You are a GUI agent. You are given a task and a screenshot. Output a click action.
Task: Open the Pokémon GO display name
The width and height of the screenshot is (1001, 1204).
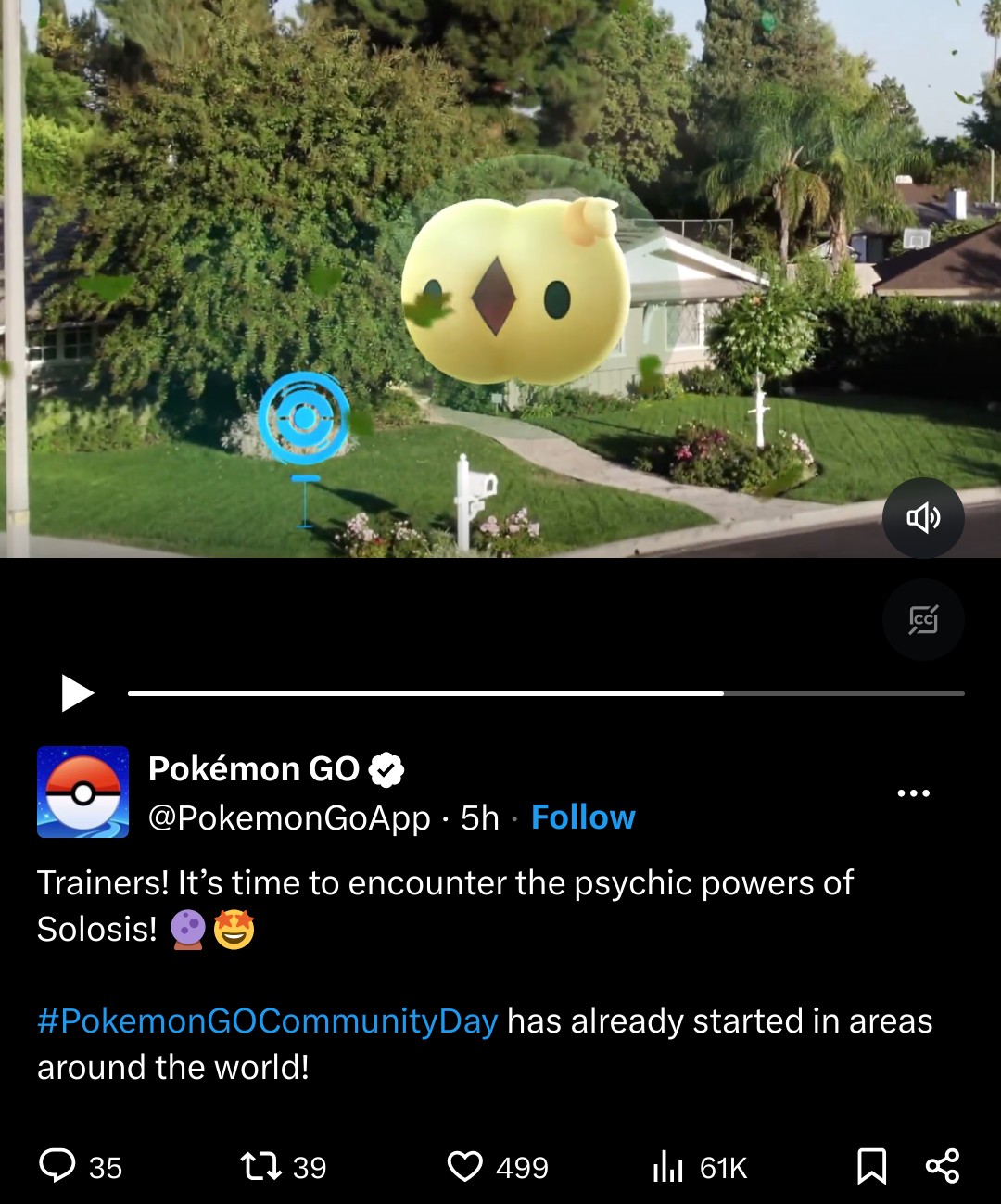(x=254, y=769)
